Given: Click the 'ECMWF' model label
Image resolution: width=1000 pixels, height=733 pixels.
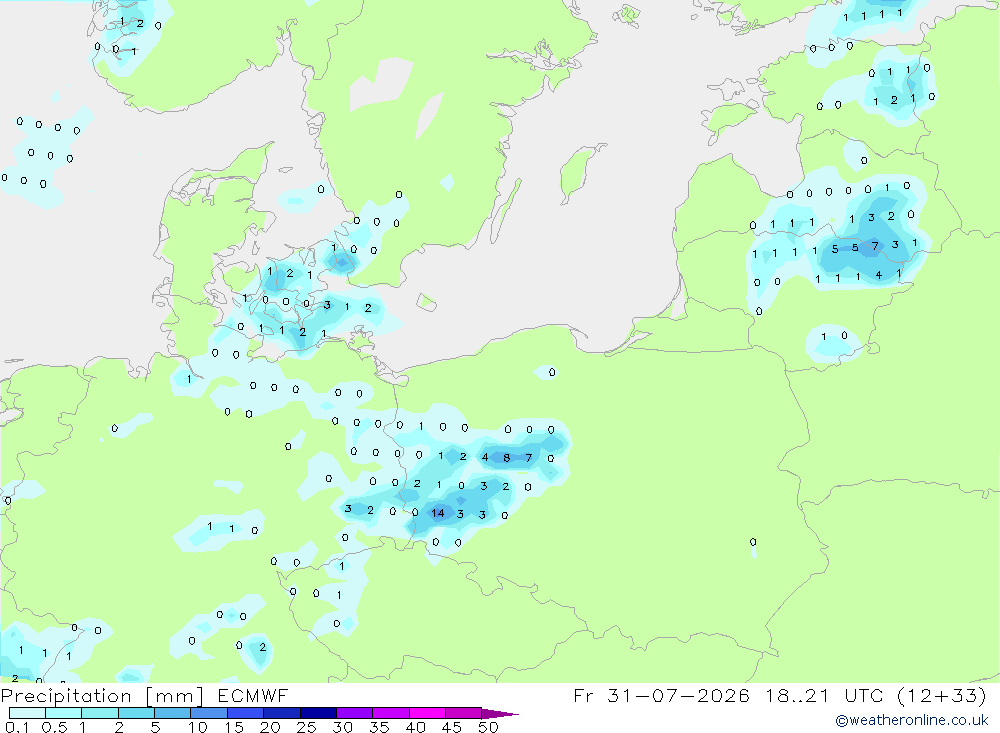Looking at the screenshot, I should (253, 695).
